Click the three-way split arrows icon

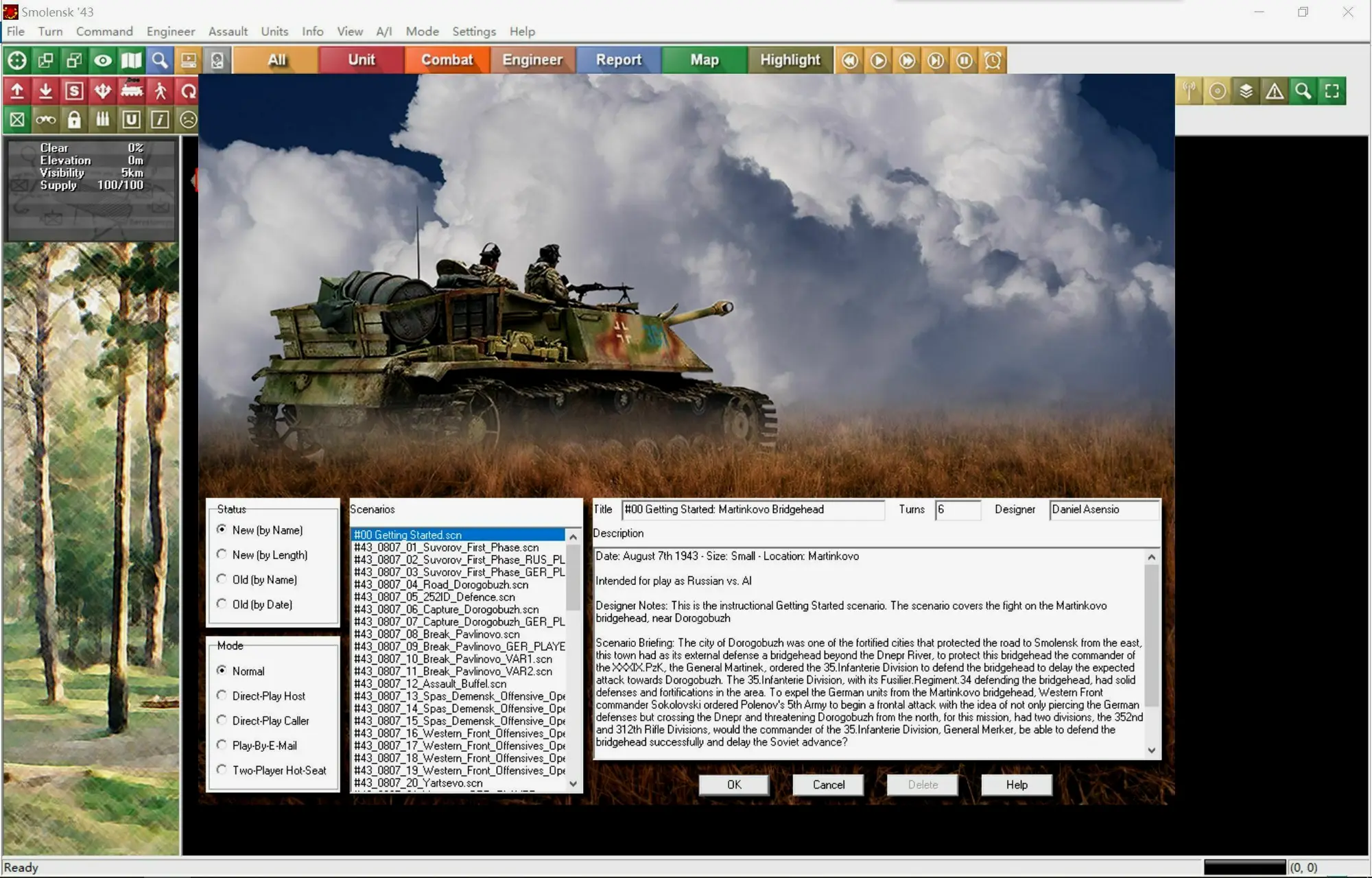click(103, 91)
